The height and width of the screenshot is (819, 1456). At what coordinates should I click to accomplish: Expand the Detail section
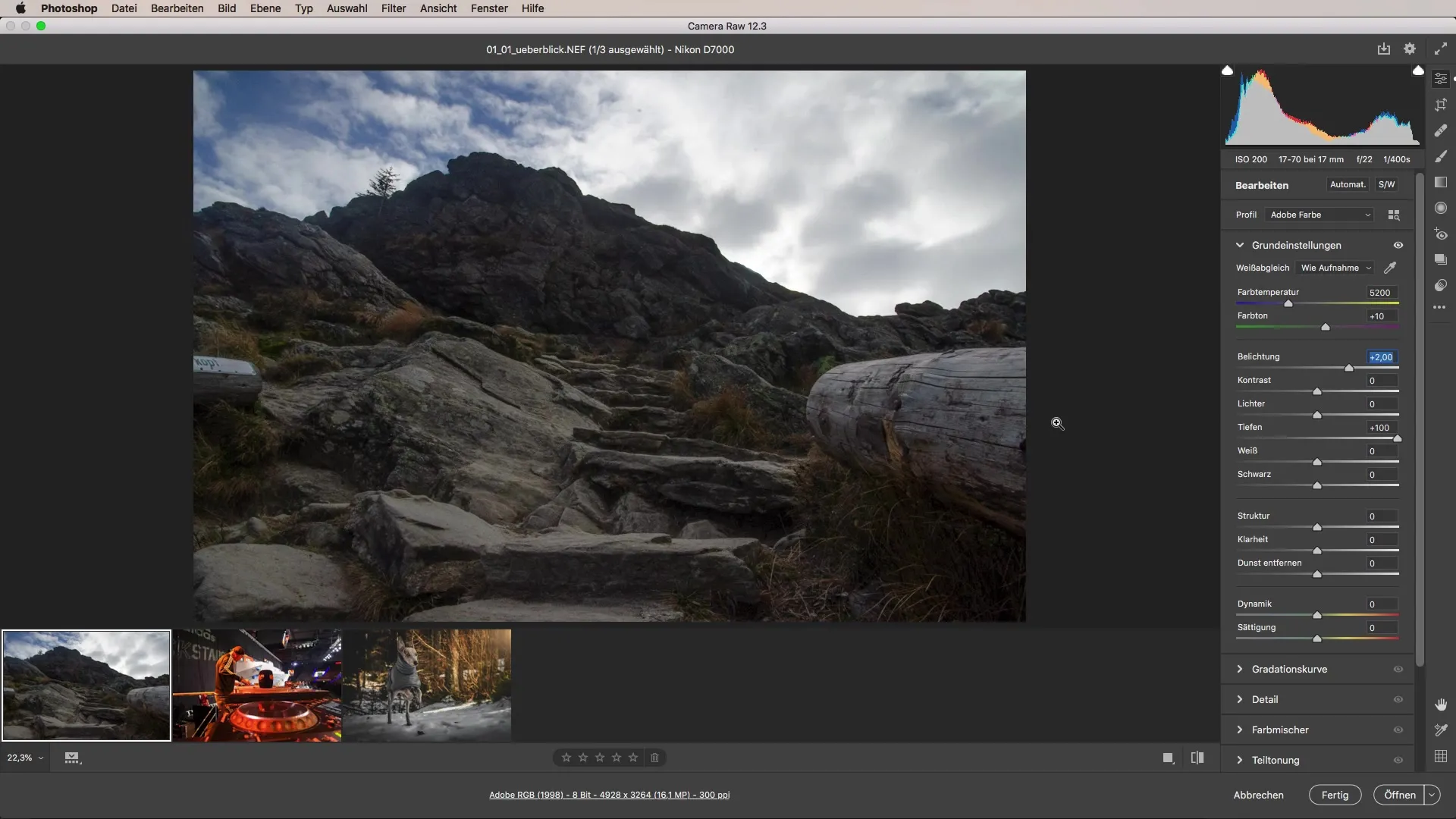(x=1240, y=699)
